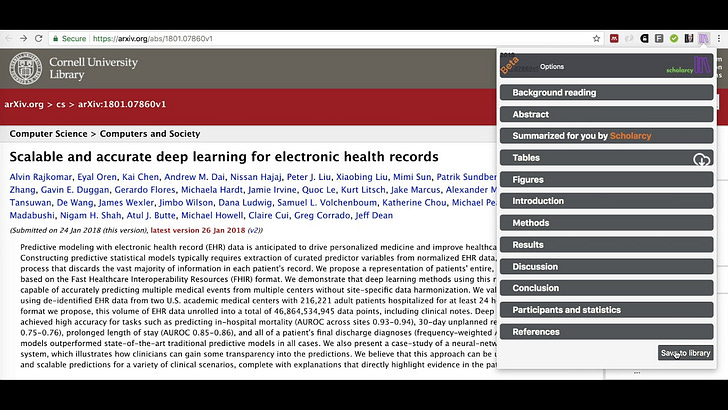This screenshot has height=410, width=728.
Task: Open author Alvin Rajkomar link
Action: coord(41,177)
